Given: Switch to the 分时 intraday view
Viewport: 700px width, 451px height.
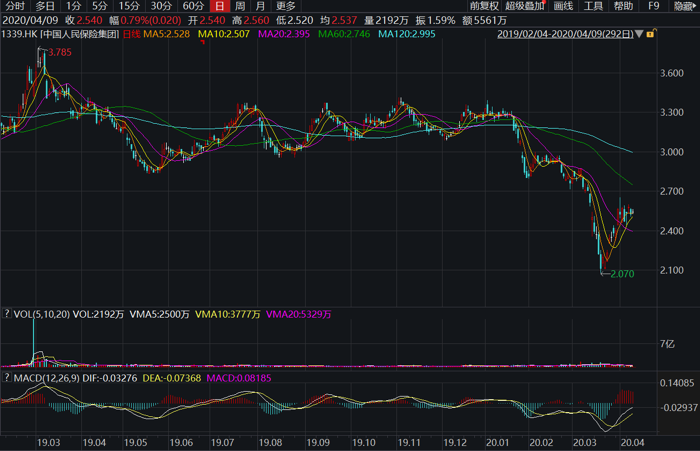Looking at the screenshot, I should (14, 6).
